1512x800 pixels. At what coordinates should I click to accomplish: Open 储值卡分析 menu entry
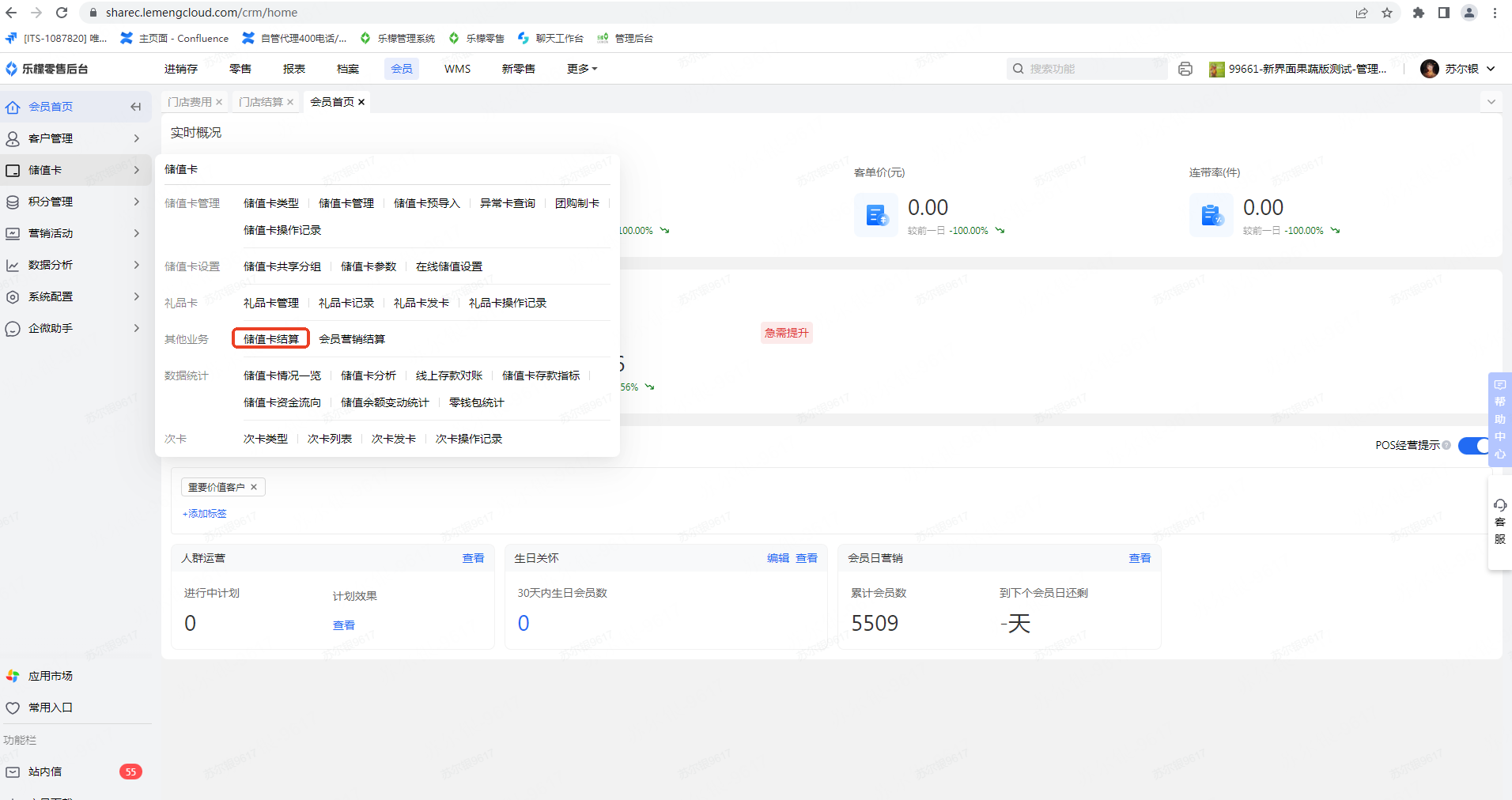click(369, 375)
